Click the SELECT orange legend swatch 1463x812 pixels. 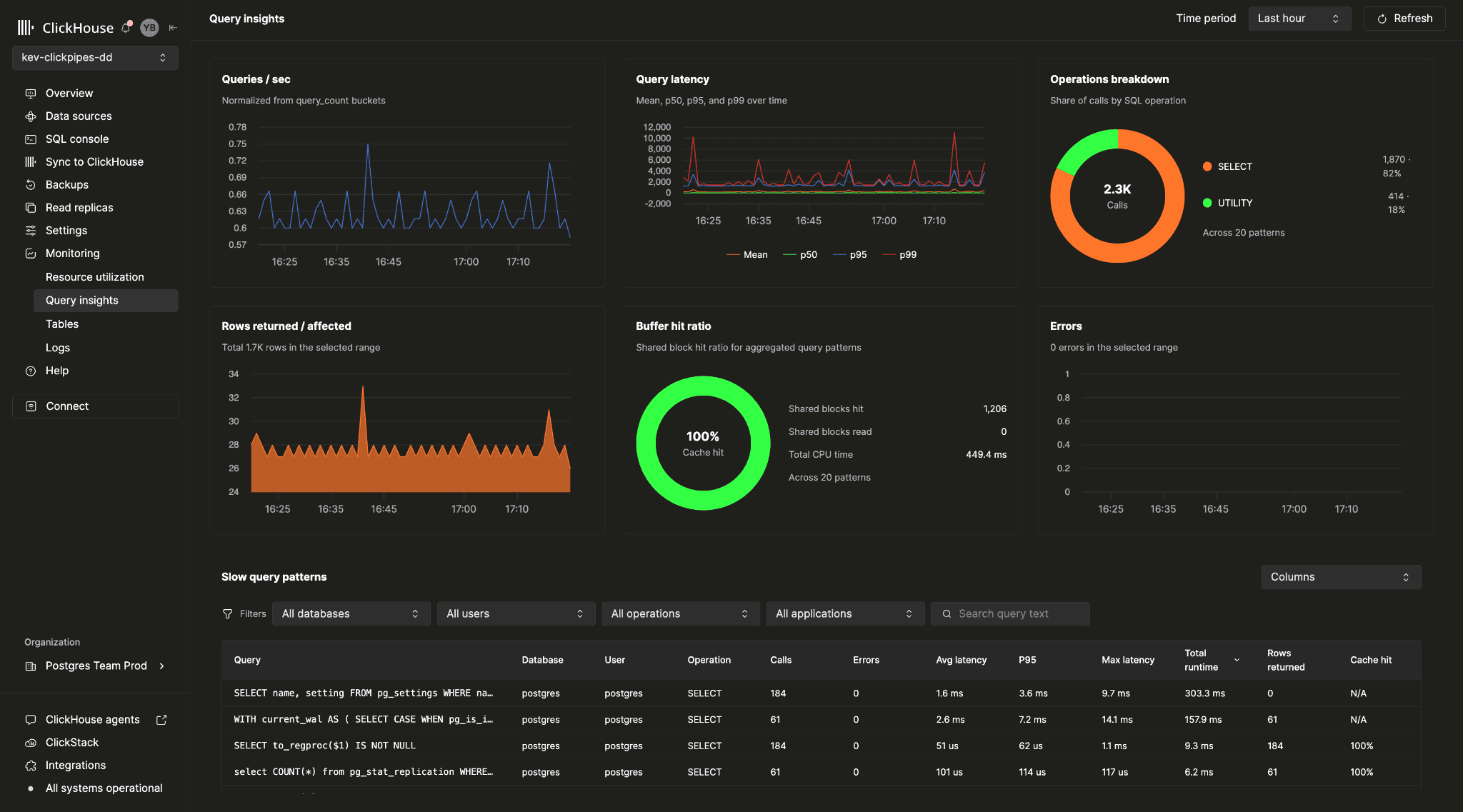(1207, 166)
